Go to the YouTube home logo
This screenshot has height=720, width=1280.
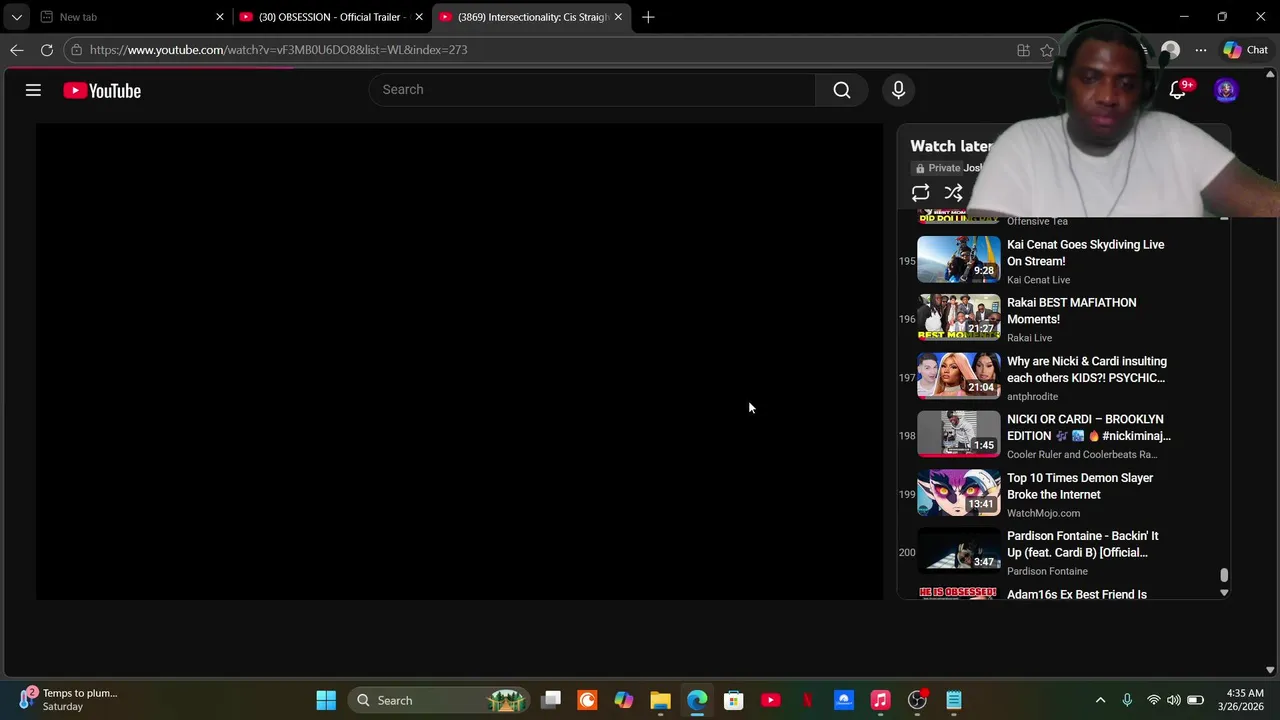(102, 90)
